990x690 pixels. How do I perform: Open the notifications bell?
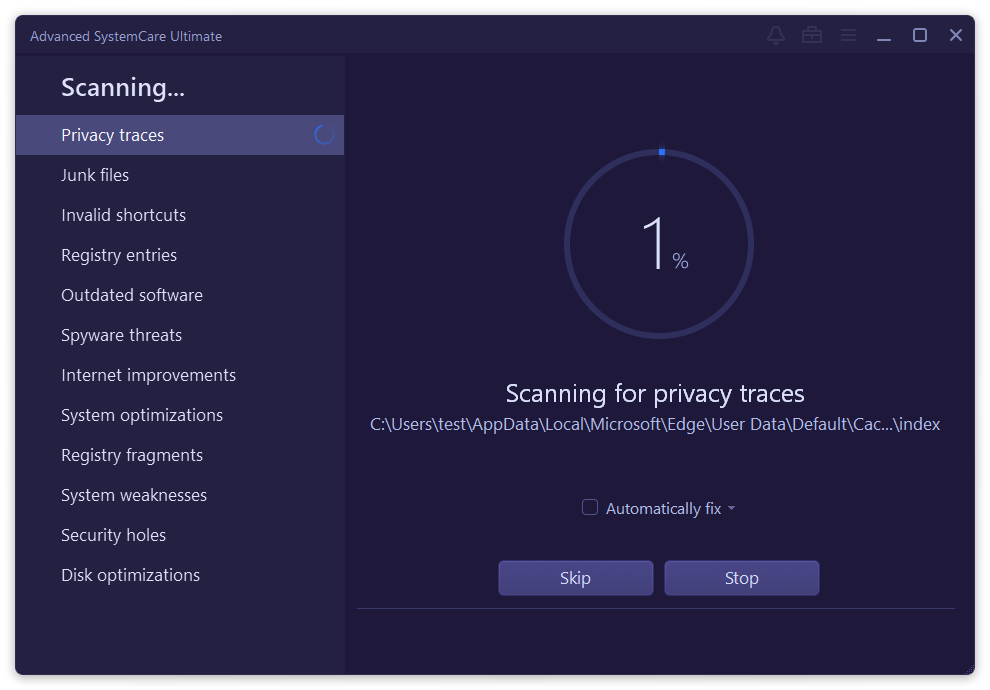click(775, 35)
